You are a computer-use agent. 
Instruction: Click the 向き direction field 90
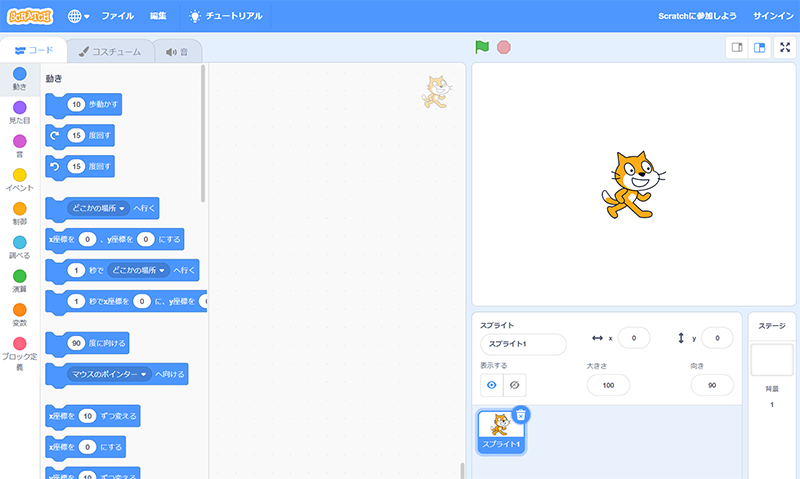pos(712,386)
